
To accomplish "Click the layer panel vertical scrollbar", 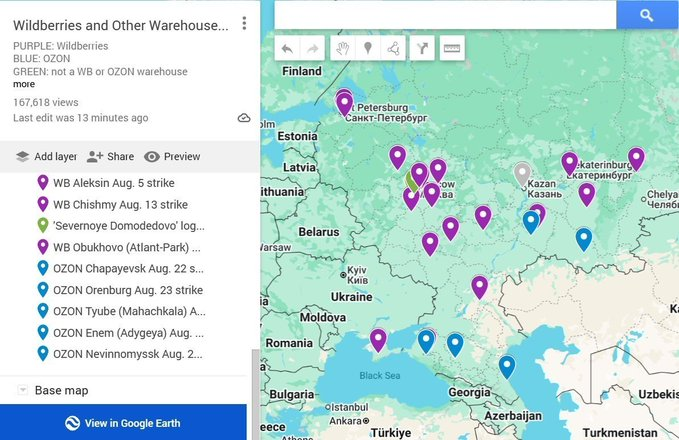I will [x=255, y=393].
